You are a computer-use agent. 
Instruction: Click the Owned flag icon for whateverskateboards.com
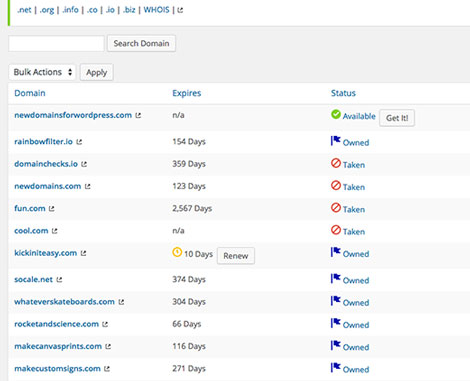335,301
